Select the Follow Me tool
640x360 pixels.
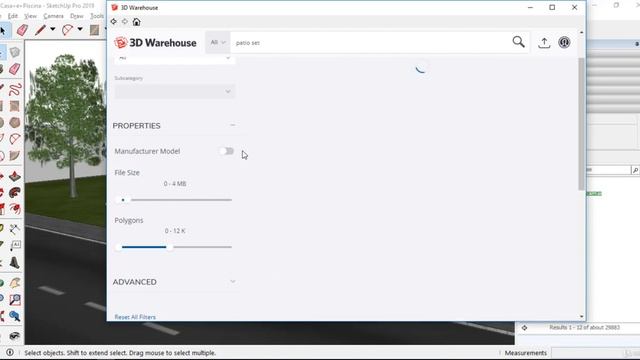coord(15,193)
